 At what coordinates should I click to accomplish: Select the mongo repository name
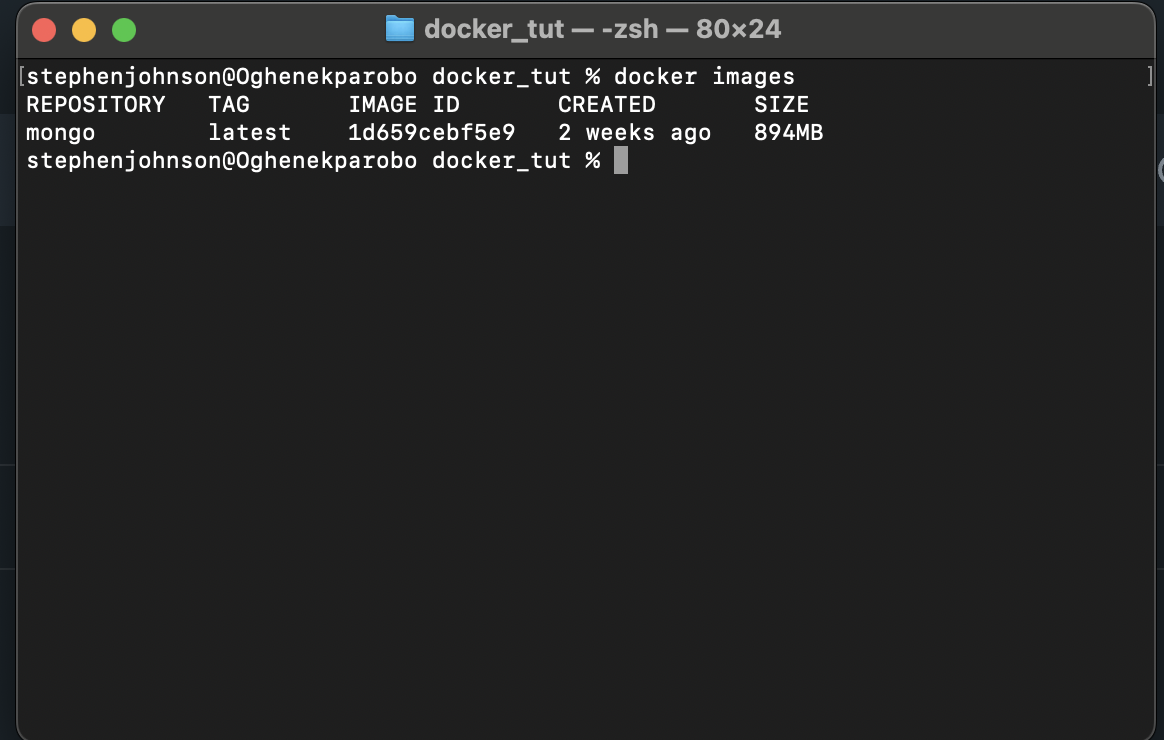tap(61, 132)
